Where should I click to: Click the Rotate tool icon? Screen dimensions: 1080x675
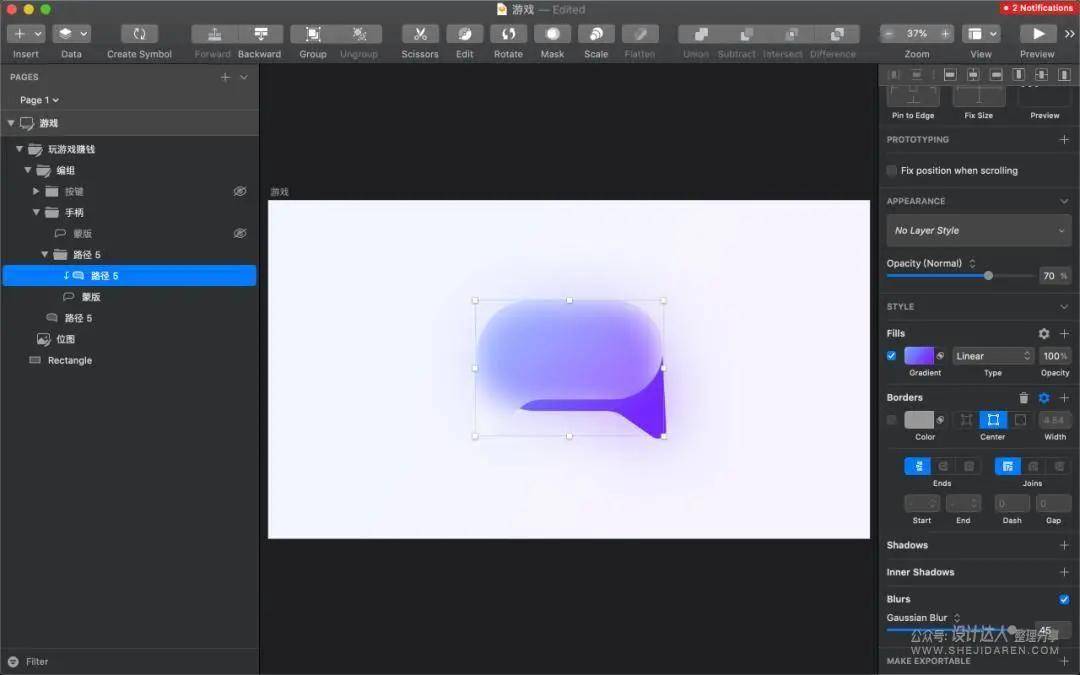point(508,34)
